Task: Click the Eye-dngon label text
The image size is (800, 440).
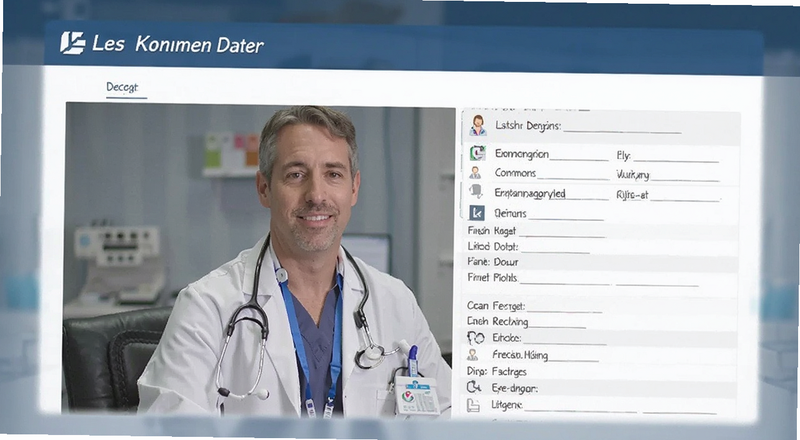Action: [514, 388]
